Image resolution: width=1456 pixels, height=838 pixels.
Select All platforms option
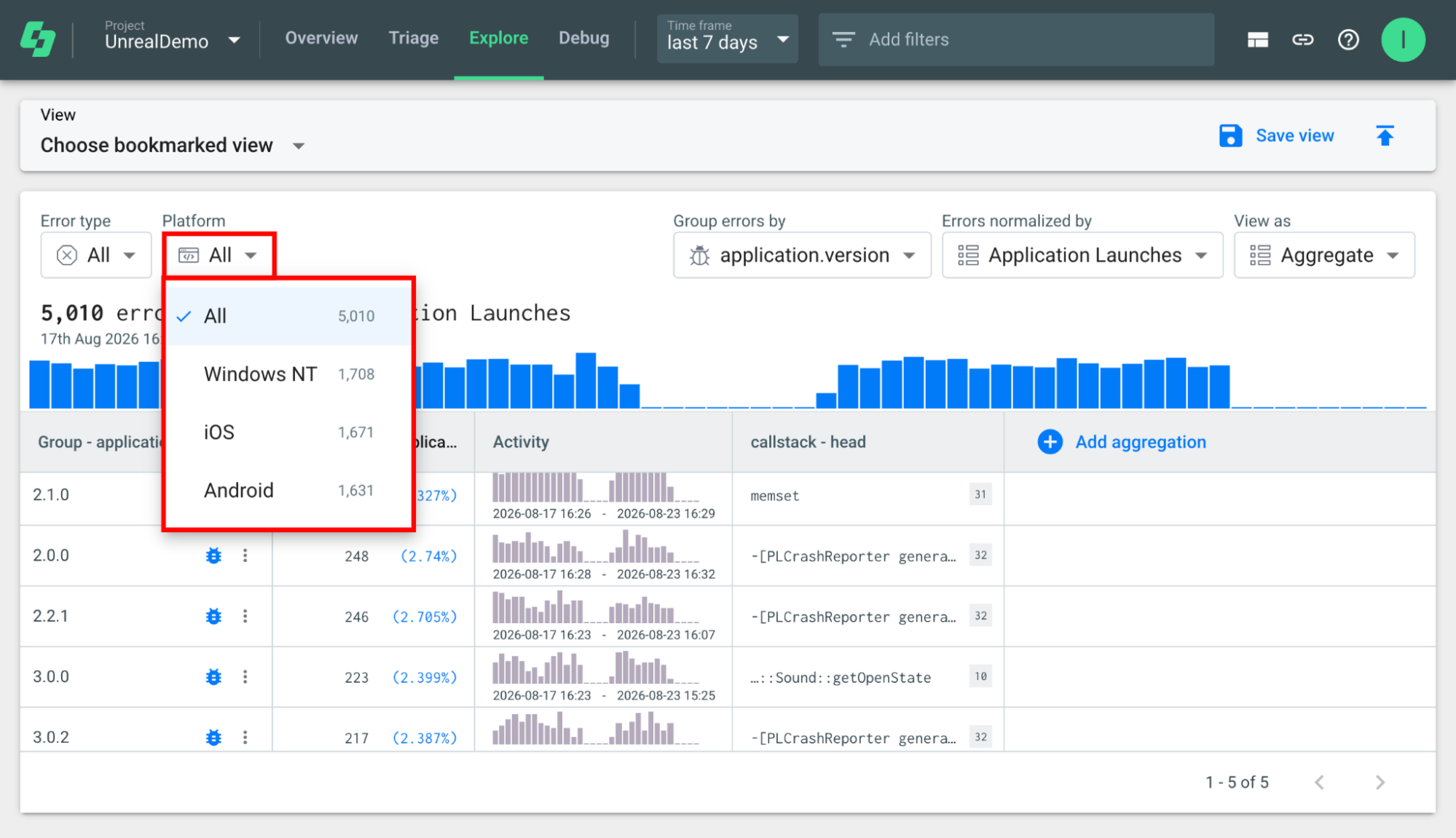[290, 316]
